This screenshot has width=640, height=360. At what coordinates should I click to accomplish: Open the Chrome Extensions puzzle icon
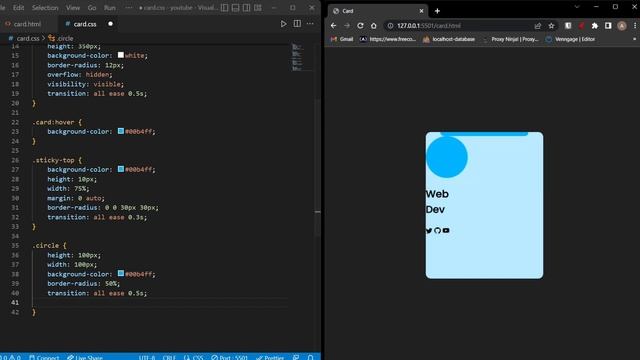[595, 25]
